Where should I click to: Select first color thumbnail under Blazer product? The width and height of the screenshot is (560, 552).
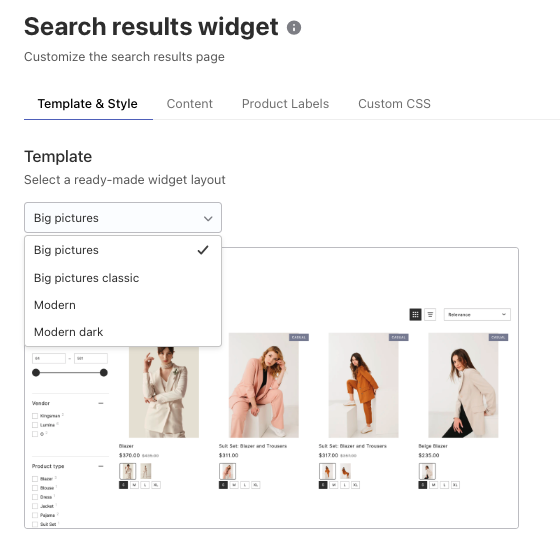click(128, 471)
